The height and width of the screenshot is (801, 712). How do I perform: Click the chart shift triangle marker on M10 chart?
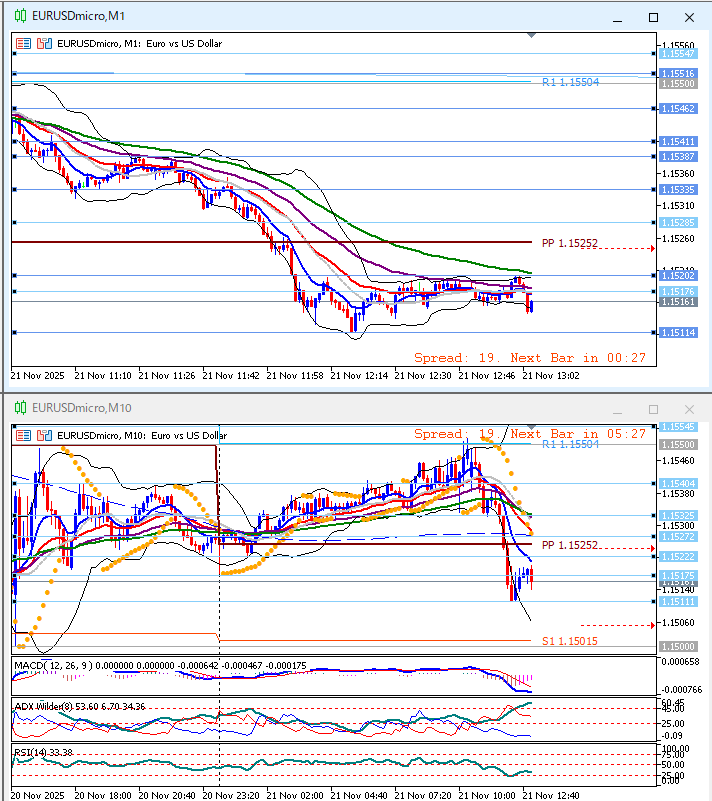(x=531, y=428)
